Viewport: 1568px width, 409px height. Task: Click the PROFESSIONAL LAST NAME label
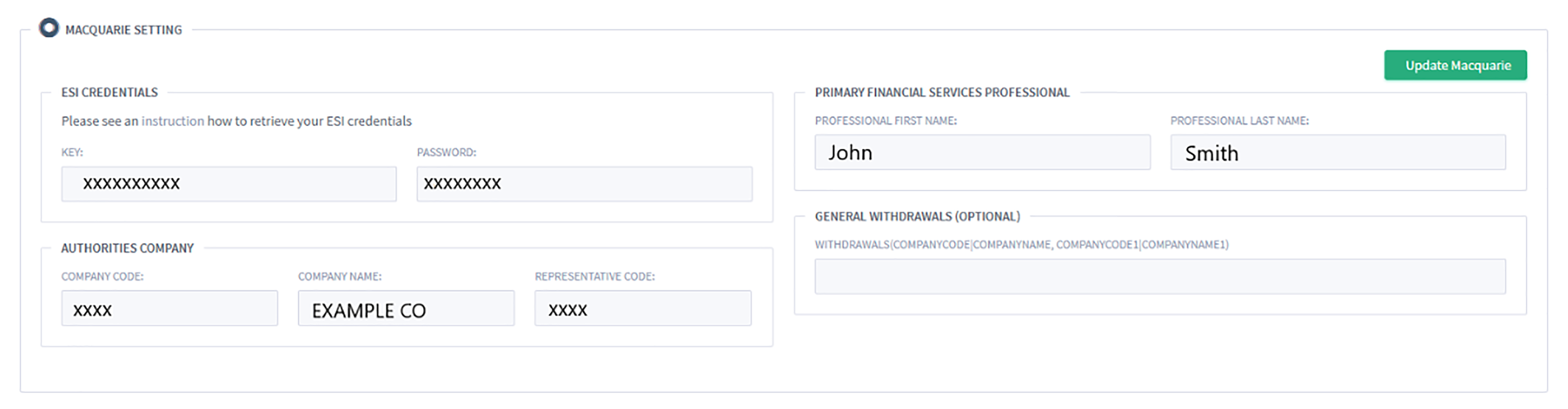point(1239,121)
